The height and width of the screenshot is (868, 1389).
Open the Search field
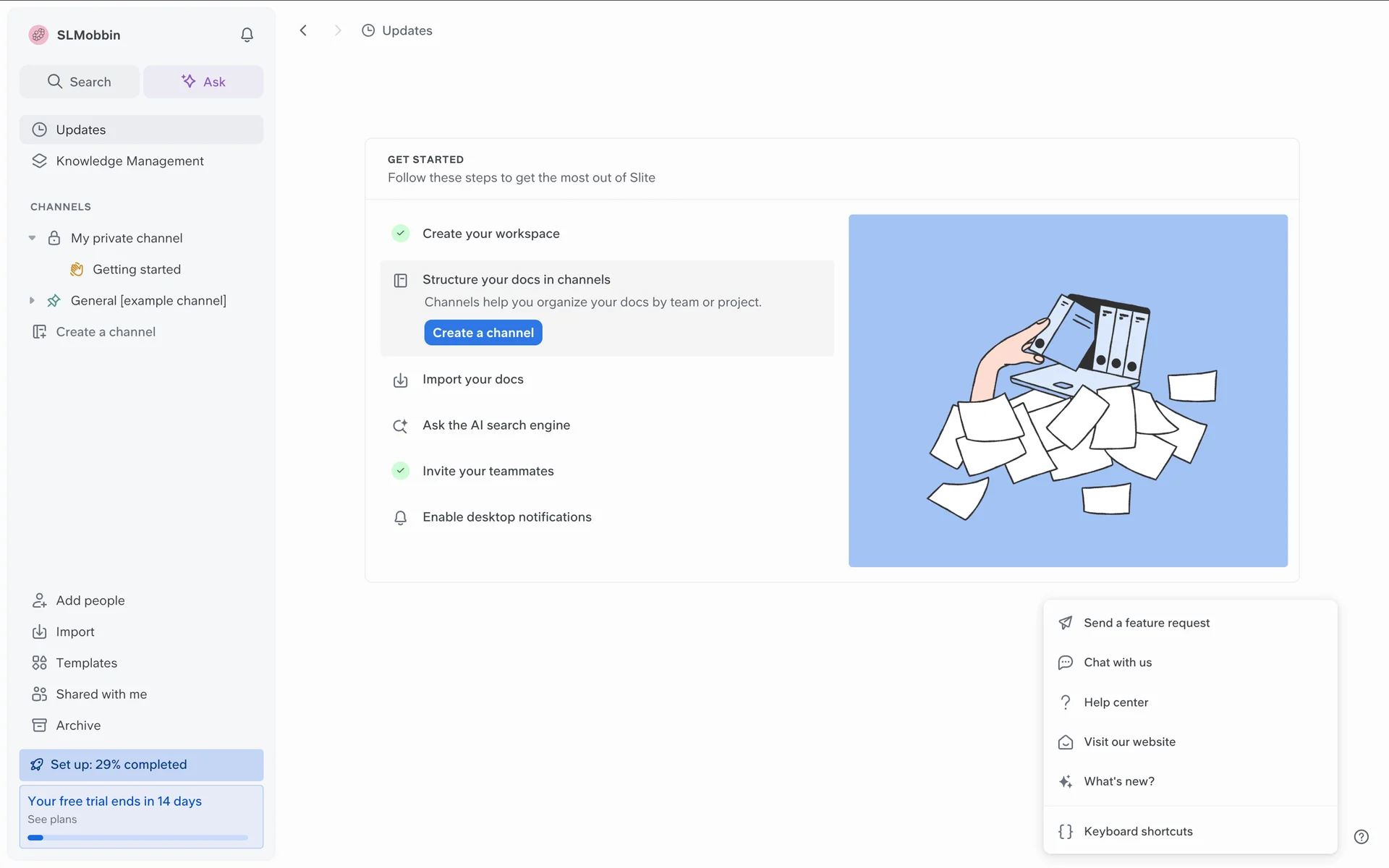(80, 82)
